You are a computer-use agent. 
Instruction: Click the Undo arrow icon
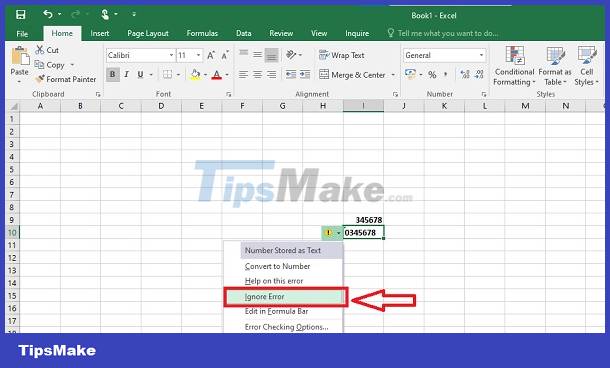coord(47,14)
